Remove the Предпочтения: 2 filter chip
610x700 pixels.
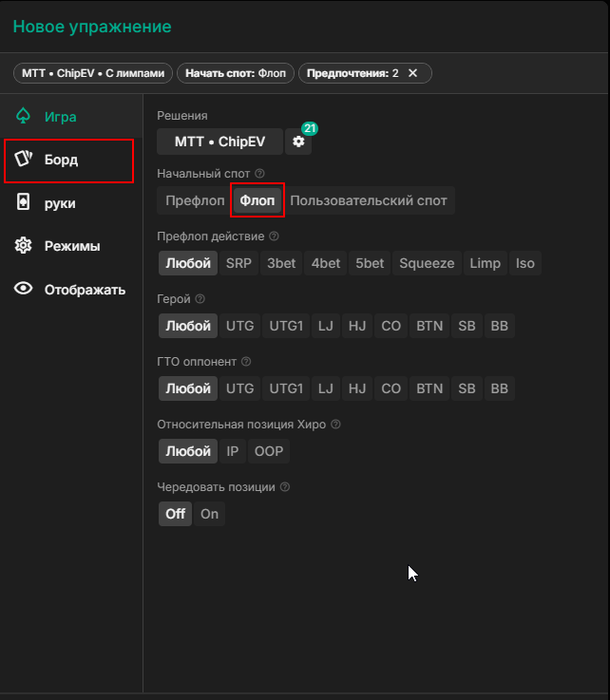[x=413, y=73]
